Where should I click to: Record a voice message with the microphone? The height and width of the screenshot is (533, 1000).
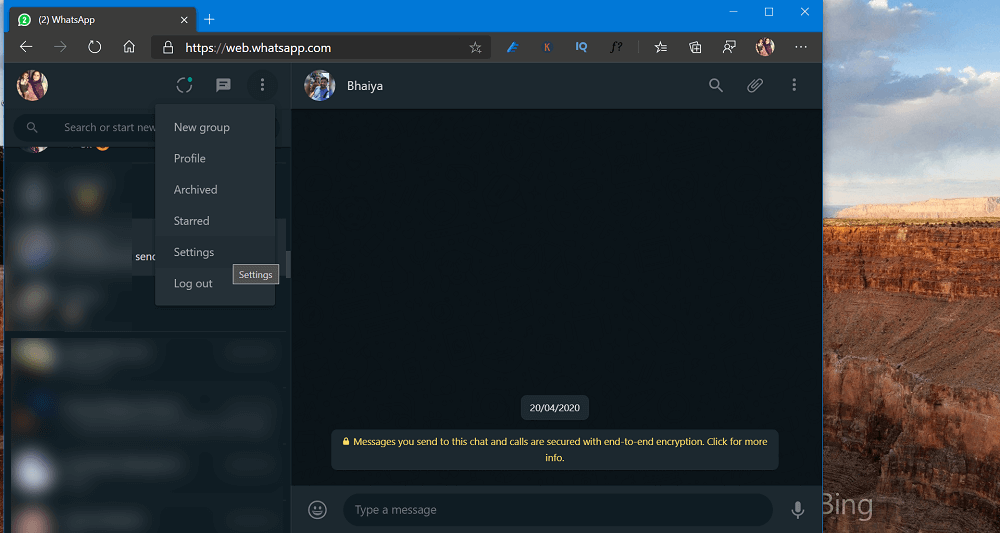(x=797, y=509)
